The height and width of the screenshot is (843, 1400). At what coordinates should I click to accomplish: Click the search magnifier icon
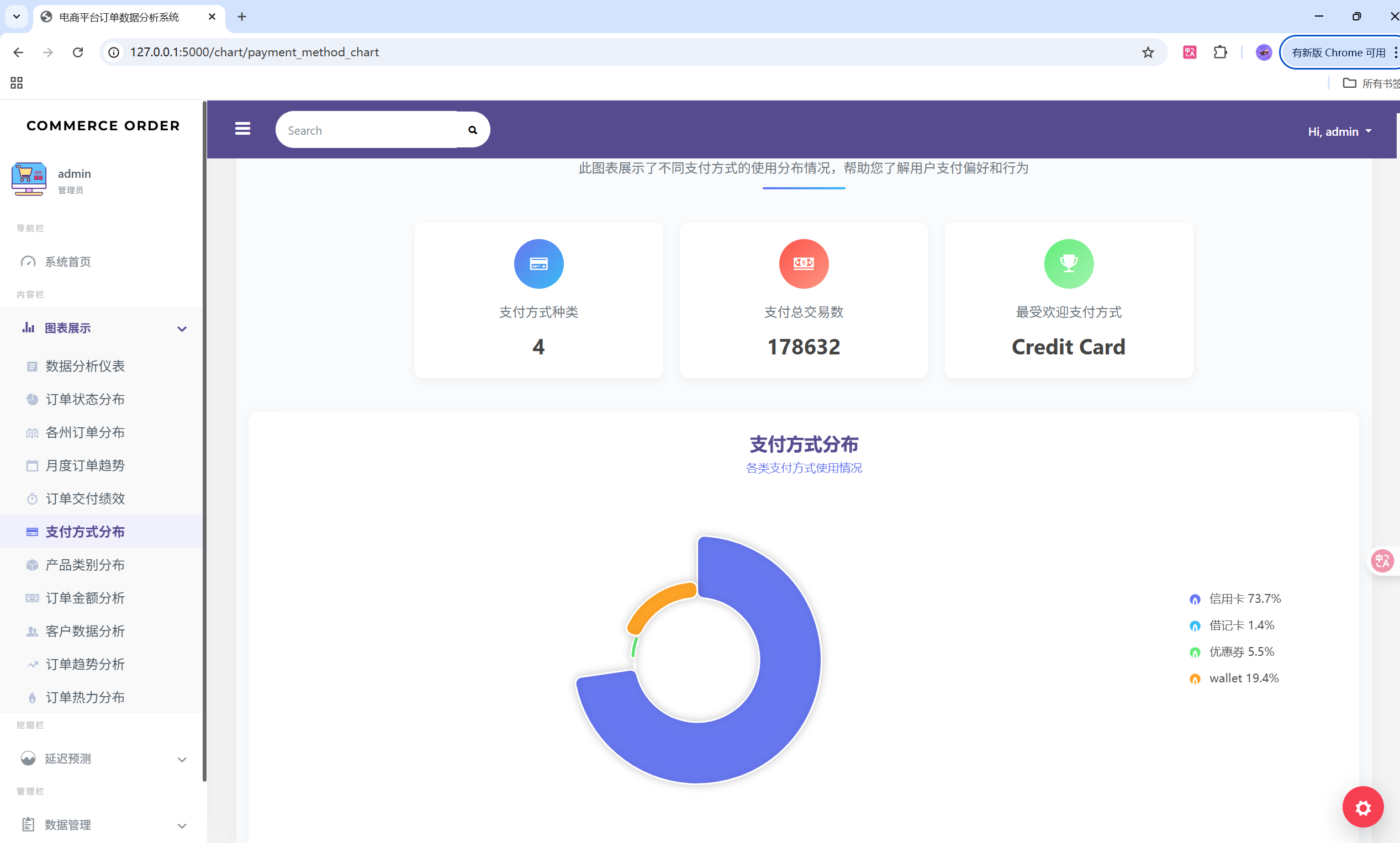click(x=472, y=130)
